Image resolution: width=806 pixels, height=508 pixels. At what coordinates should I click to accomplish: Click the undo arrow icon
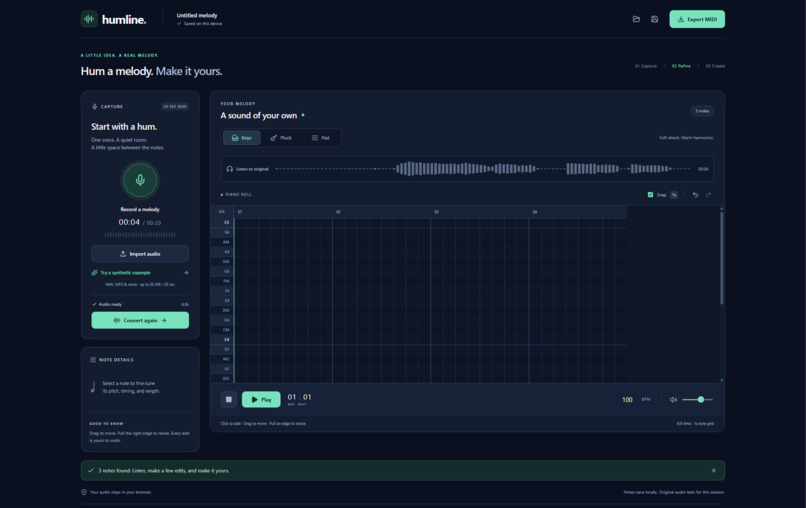coord(695,194)
